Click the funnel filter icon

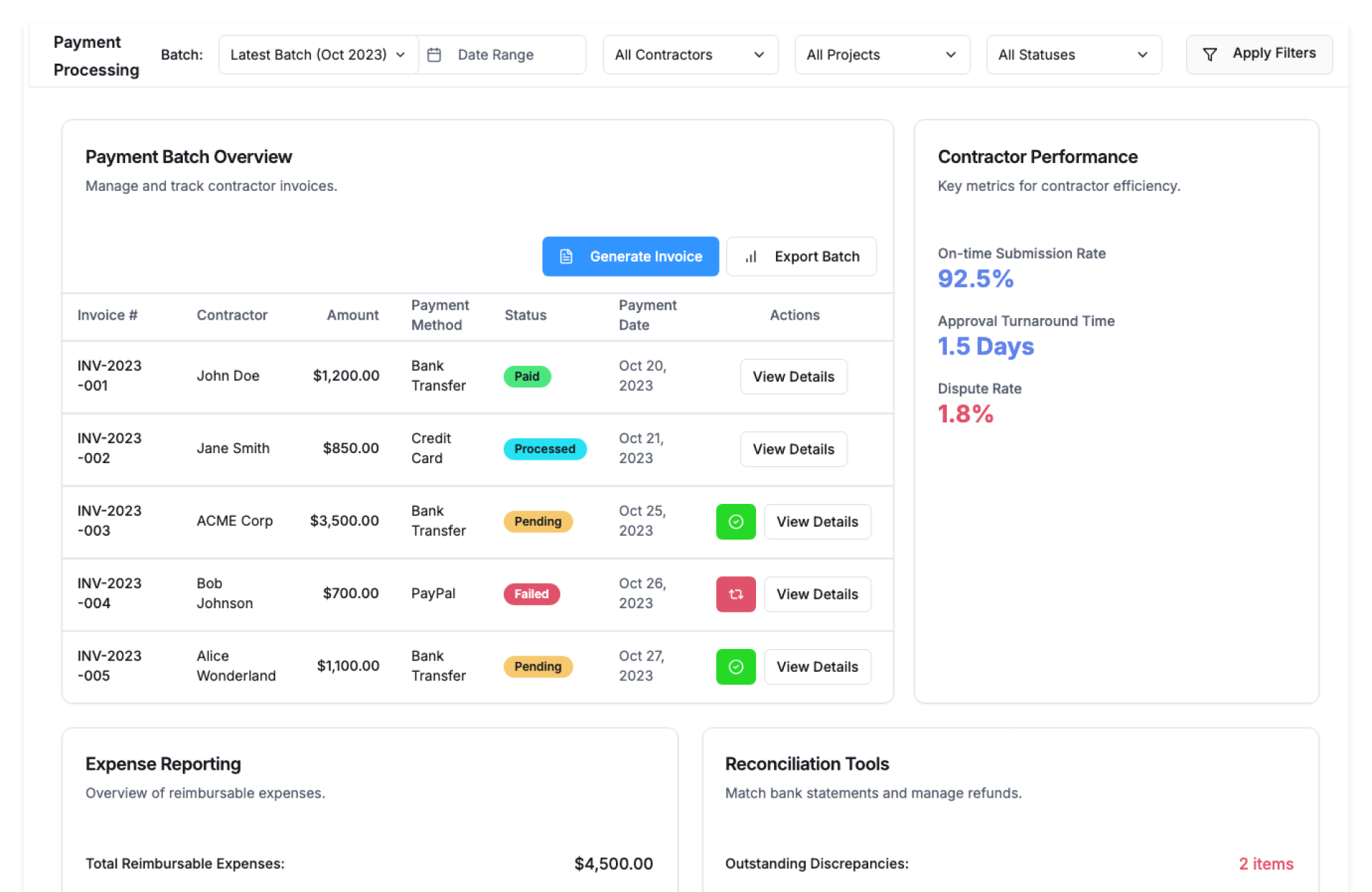pyautogui.click(x=1209, y=54)
